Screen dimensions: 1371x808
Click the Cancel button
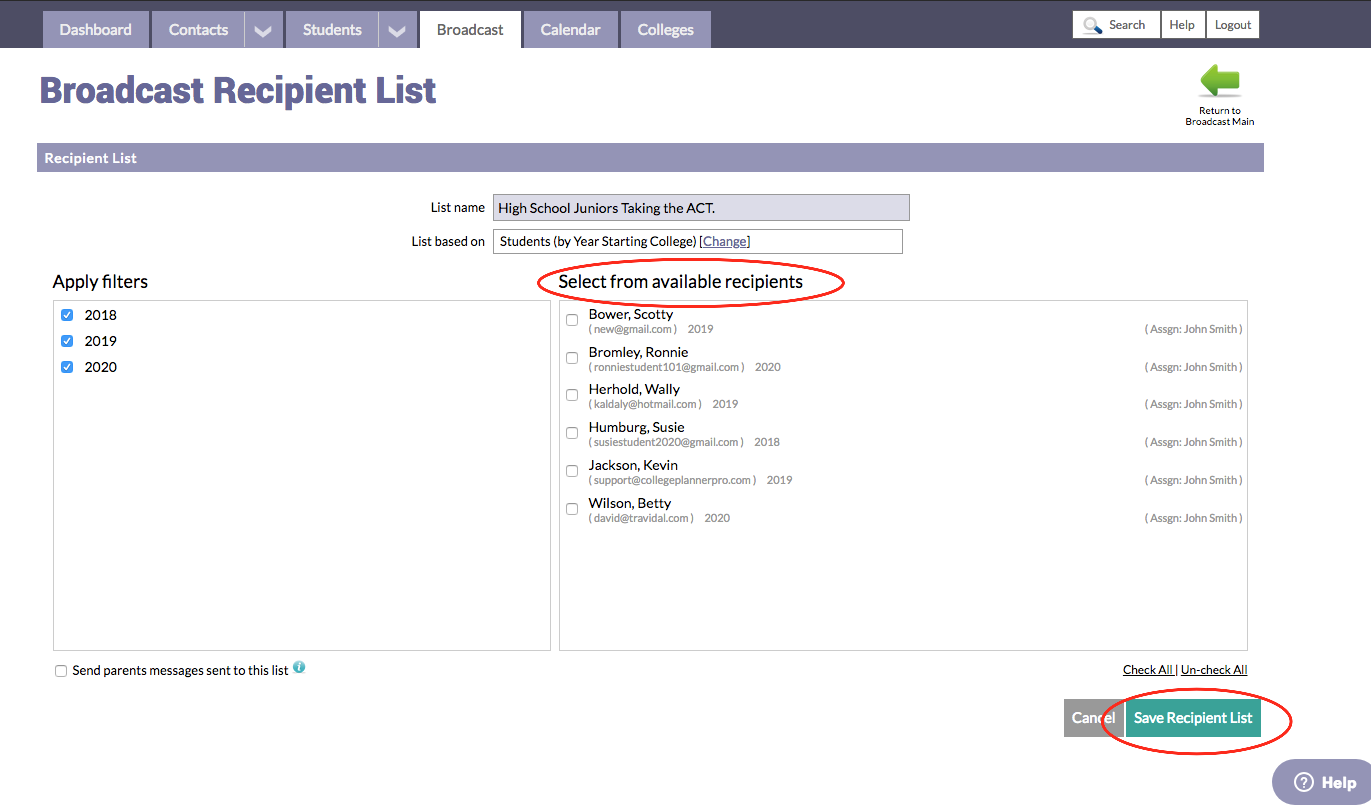pos(1093,718)
